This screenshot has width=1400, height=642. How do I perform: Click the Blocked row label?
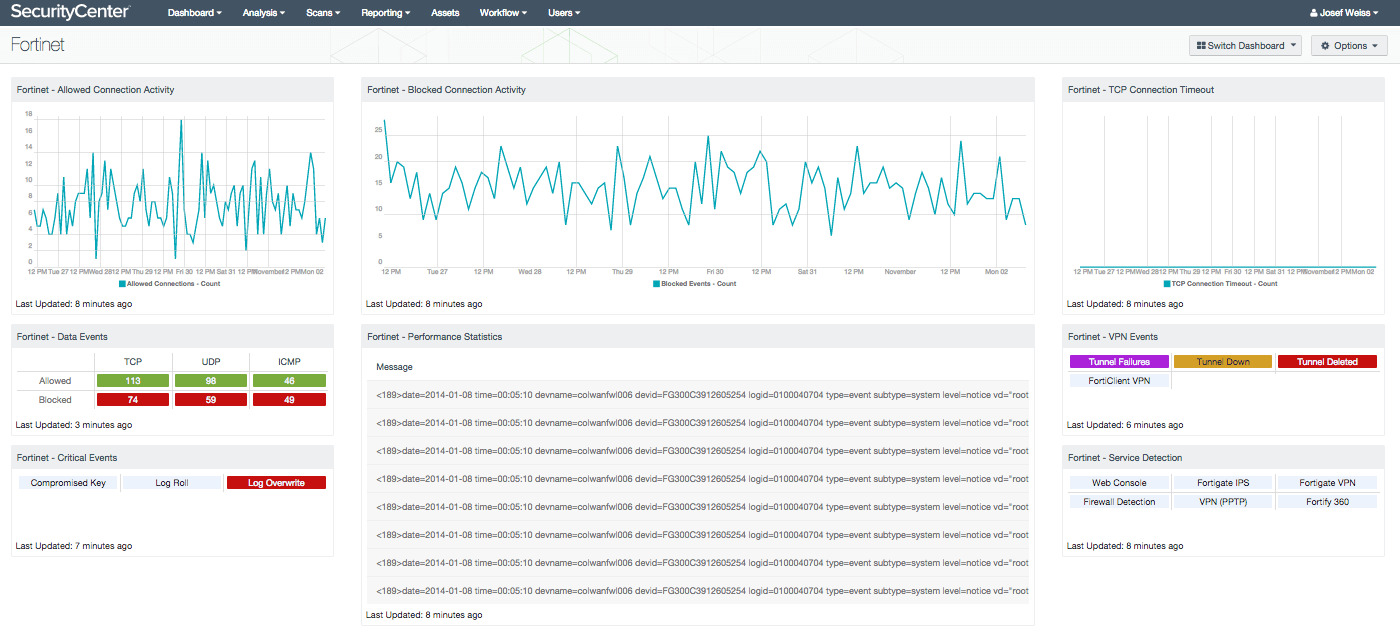(x=55, y=400)
